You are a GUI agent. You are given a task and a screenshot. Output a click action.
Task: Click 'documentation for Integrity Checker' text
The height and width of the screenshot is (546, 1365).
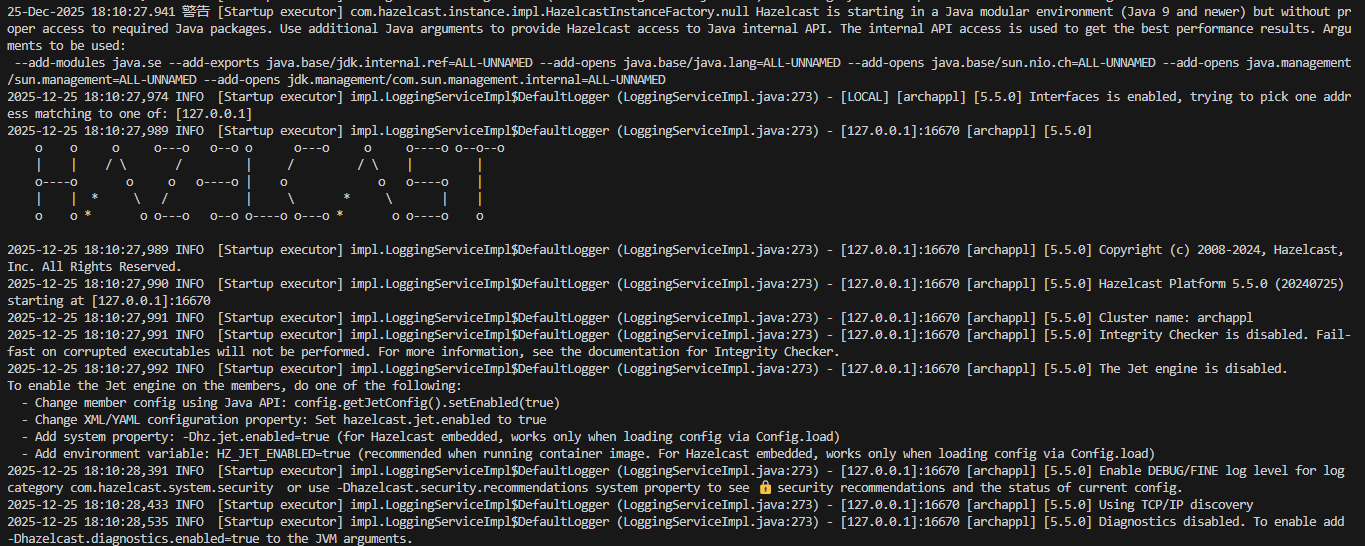tap(714, 352)
